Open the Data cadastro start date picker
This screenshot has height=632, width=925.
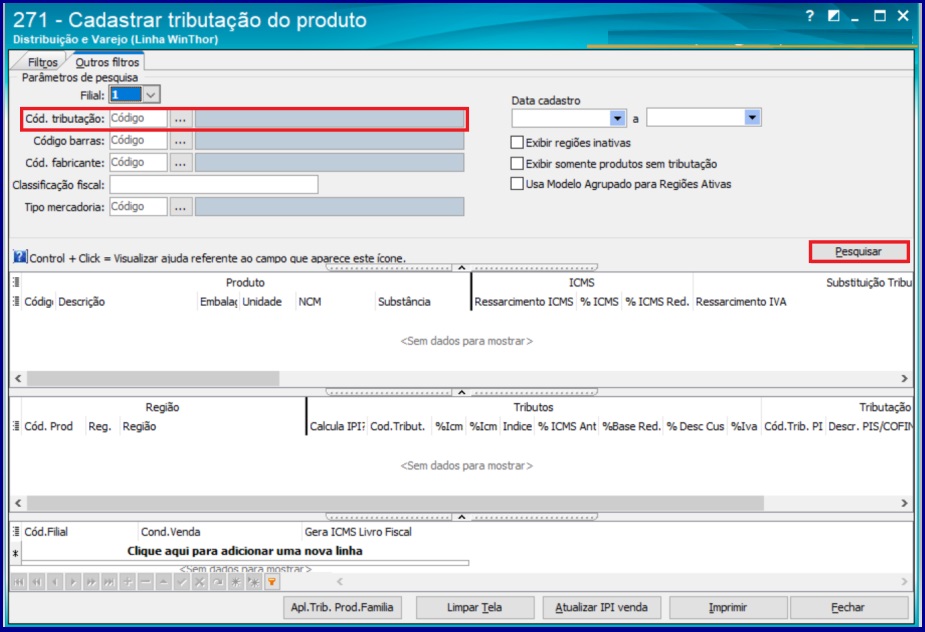[618, 118]
